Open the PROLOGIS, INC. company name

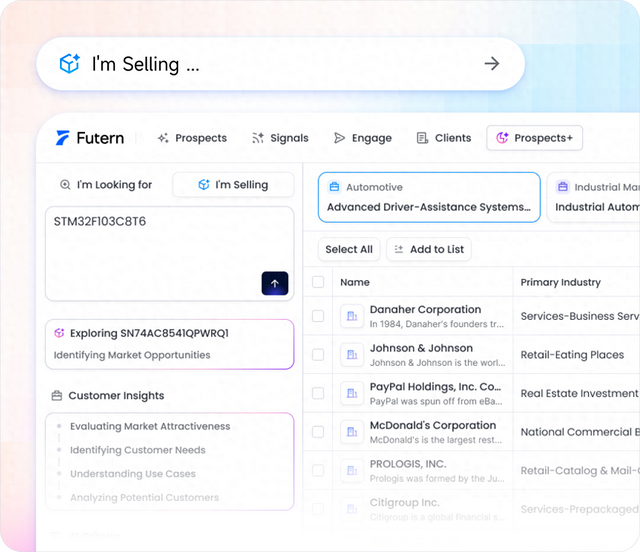click(408, 464)
